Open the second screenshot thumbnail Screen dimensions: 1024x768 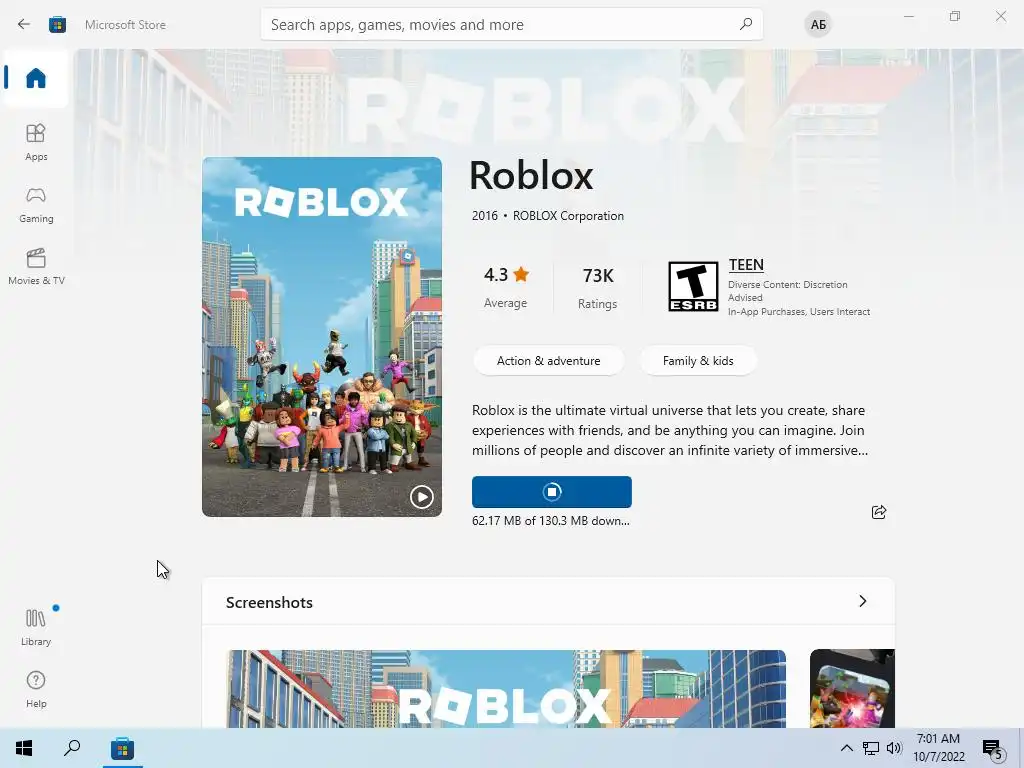852,688
